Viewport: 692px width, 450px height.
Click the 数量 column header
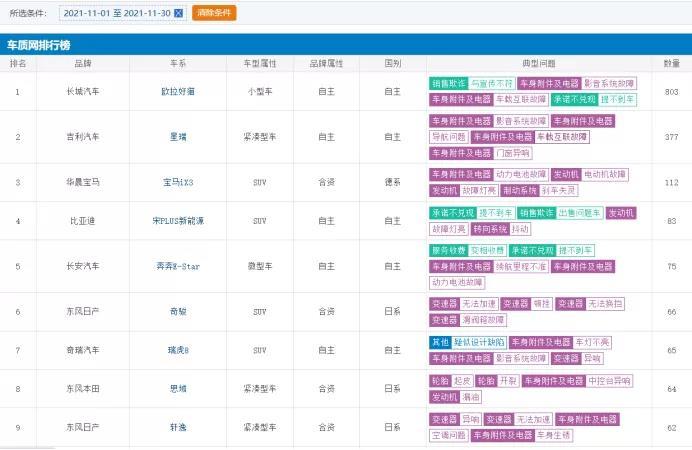point(671,64)
